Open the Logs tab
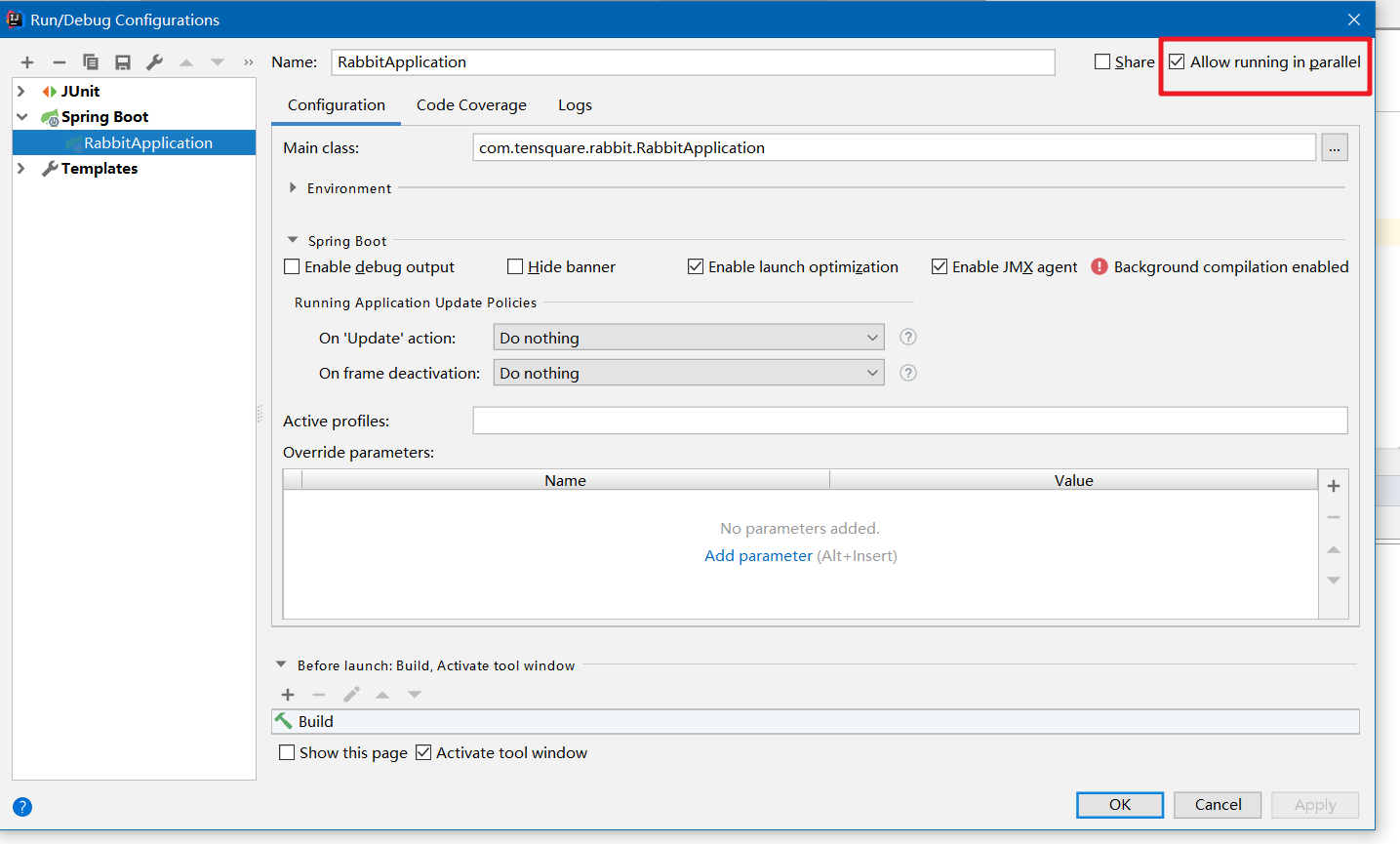The width and height of the screenshot is (1400, 844). (x=575, y=104)
